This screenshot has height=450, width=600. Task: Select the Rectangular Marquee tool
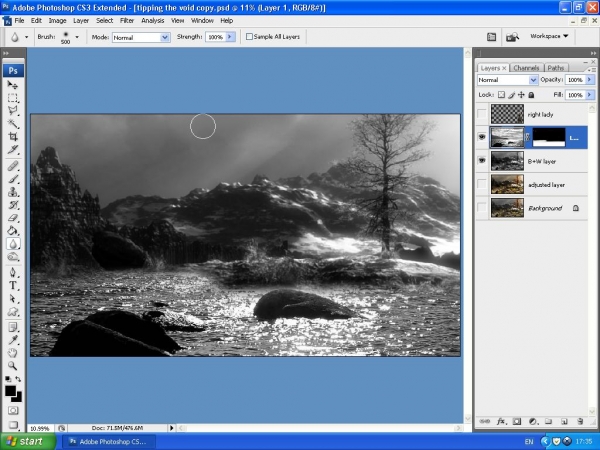13,98
